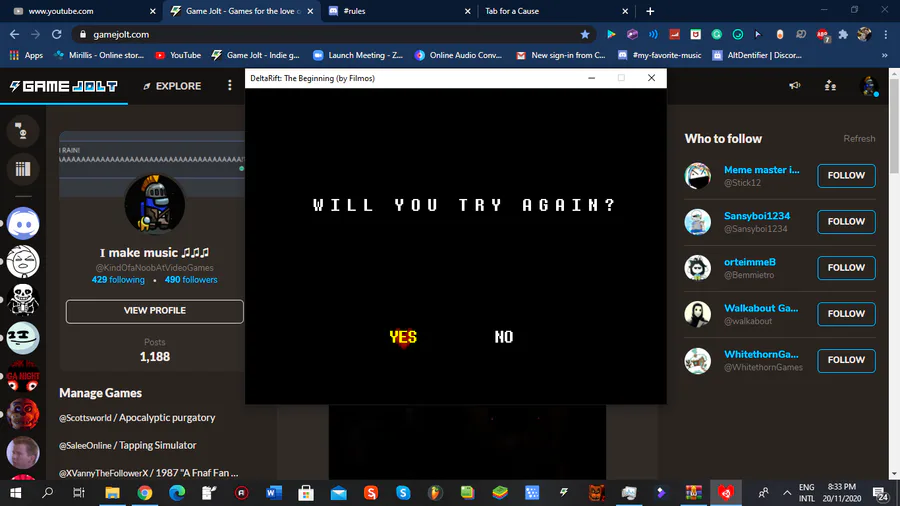This screenshot has width=900, height=506.
Task: Open Microsoft Word from taskbar
Action: point(274,493)
